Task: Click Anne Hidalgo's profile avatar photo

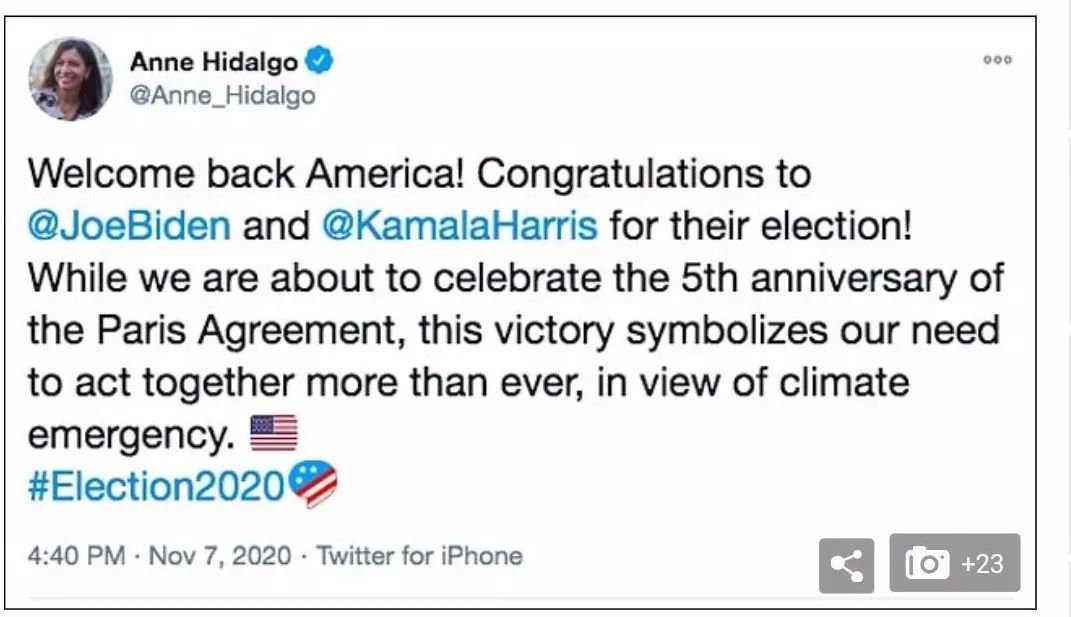Action: pos(71,78)
